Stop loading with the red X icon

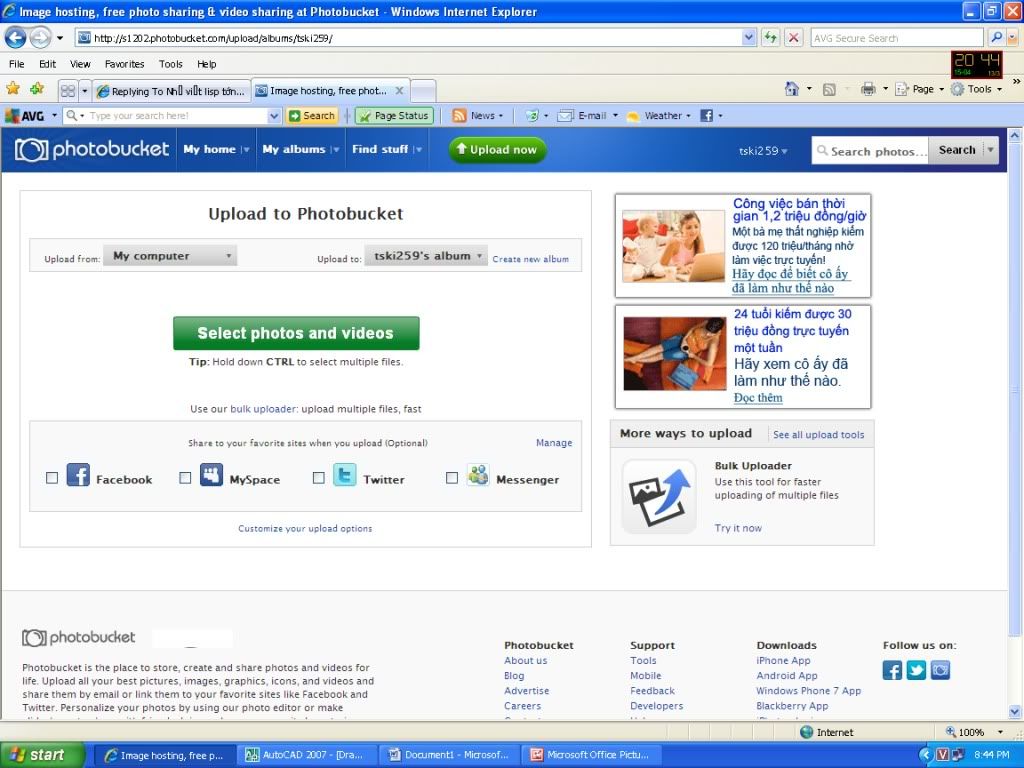tap(793, 38)
